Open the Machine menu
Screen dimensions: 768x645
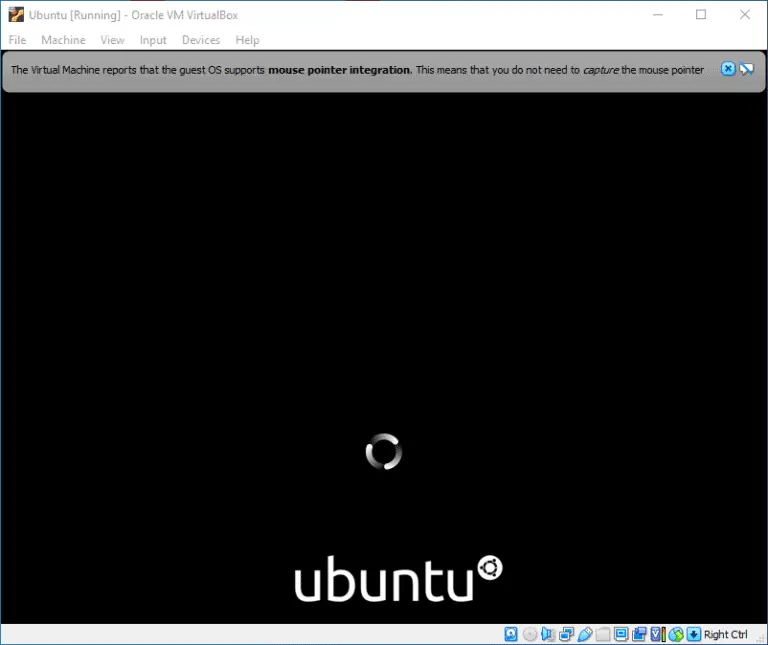[63, 40]
